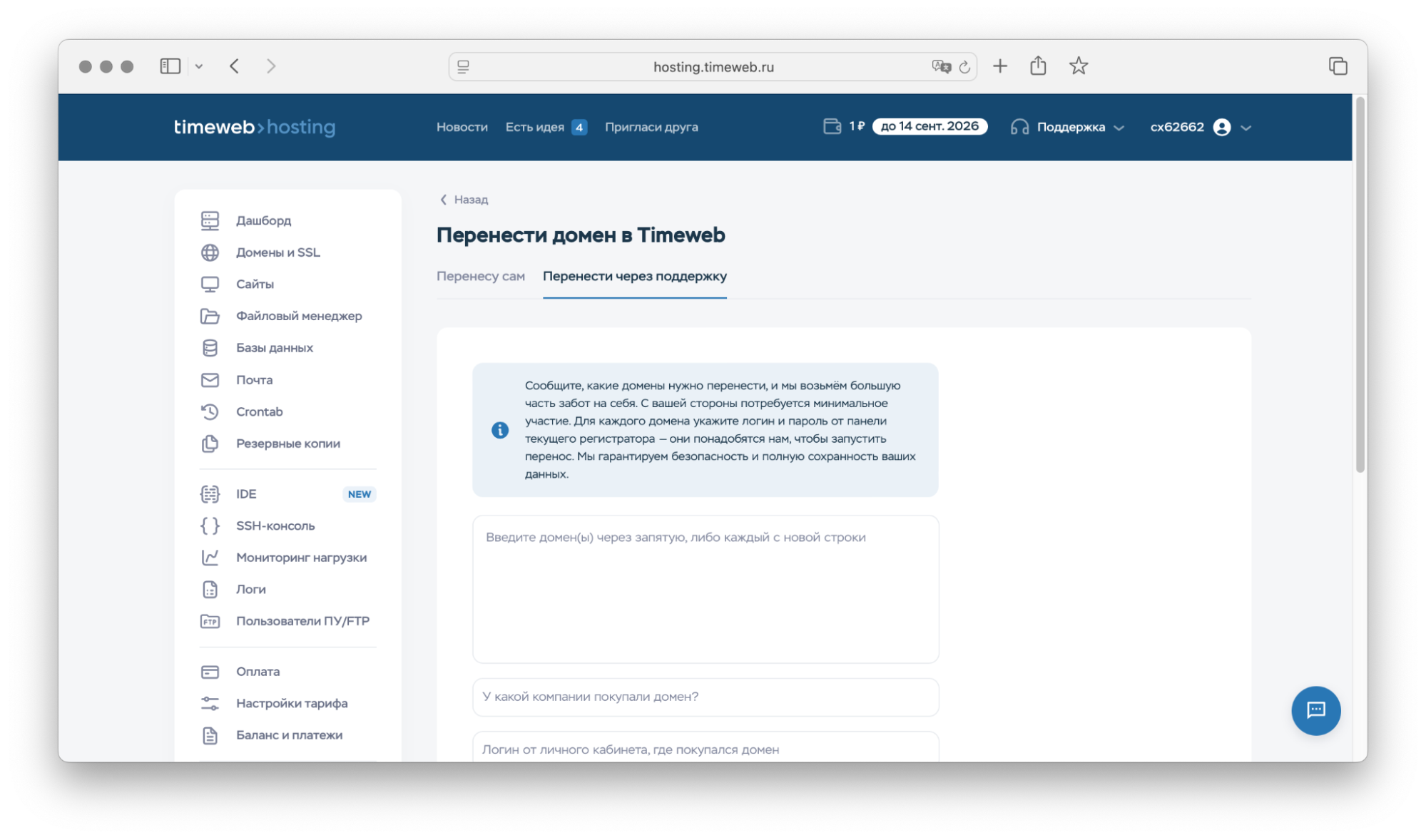Open Файловый менеджер from sidebar

coord(299,316)
